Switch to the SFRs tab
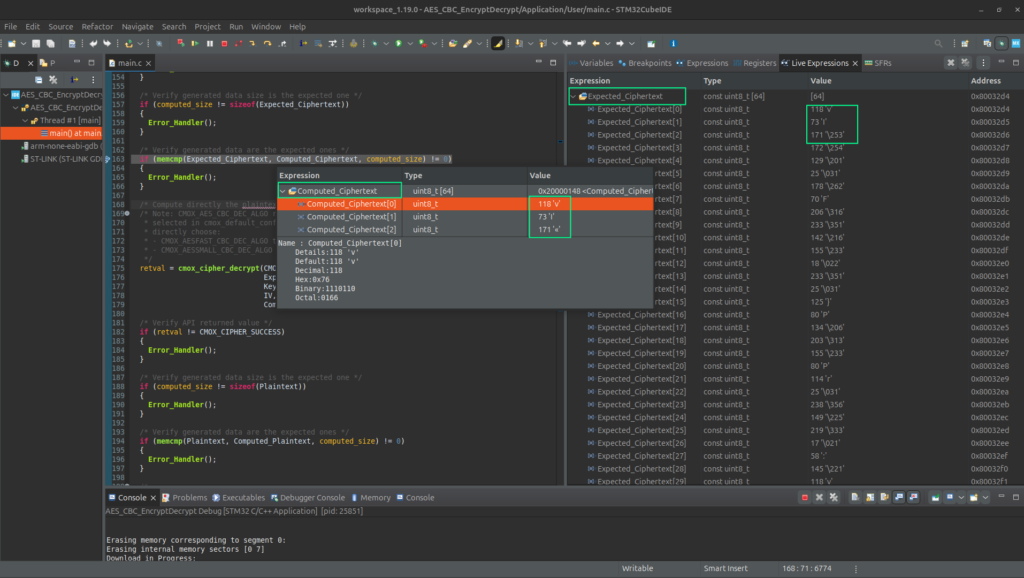This screenshot has height=578, width=1024. (882, 63)
